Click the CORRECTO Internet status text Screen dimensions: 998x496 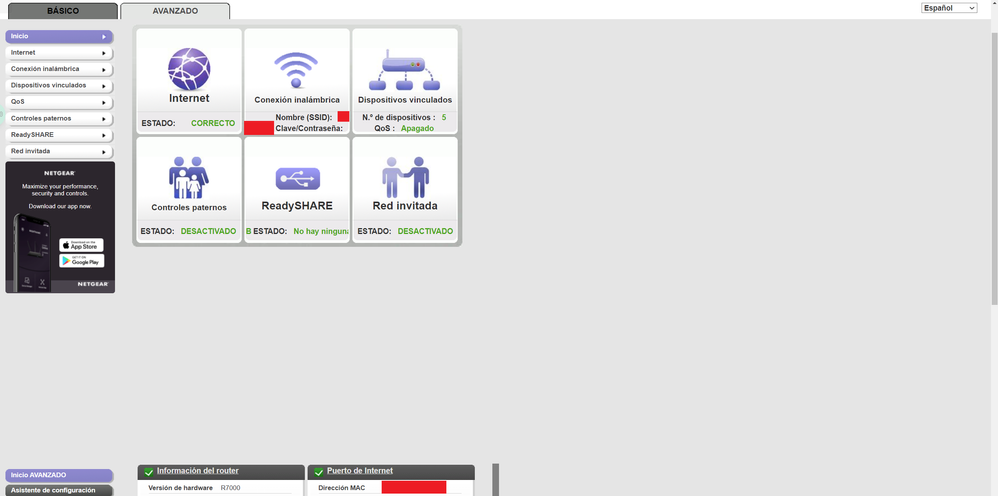(x=213, y=124)
